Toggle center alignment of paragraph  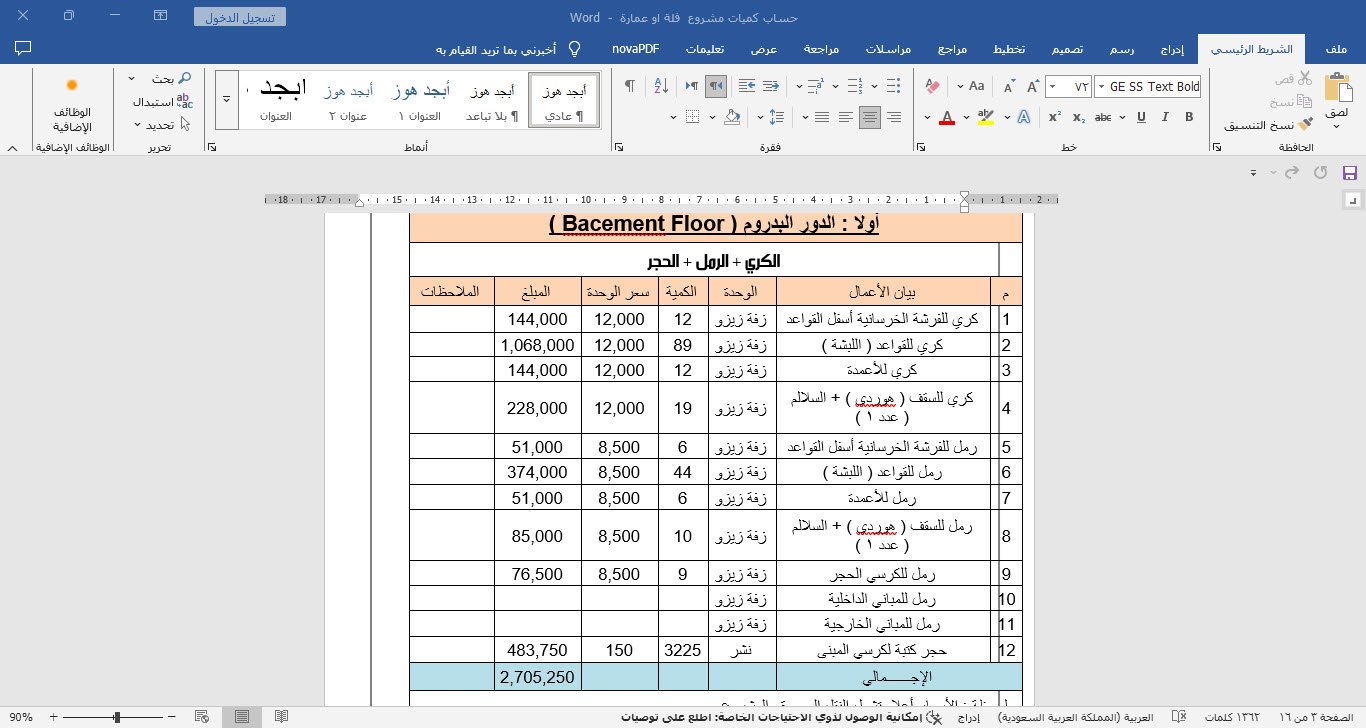[870, 117]
